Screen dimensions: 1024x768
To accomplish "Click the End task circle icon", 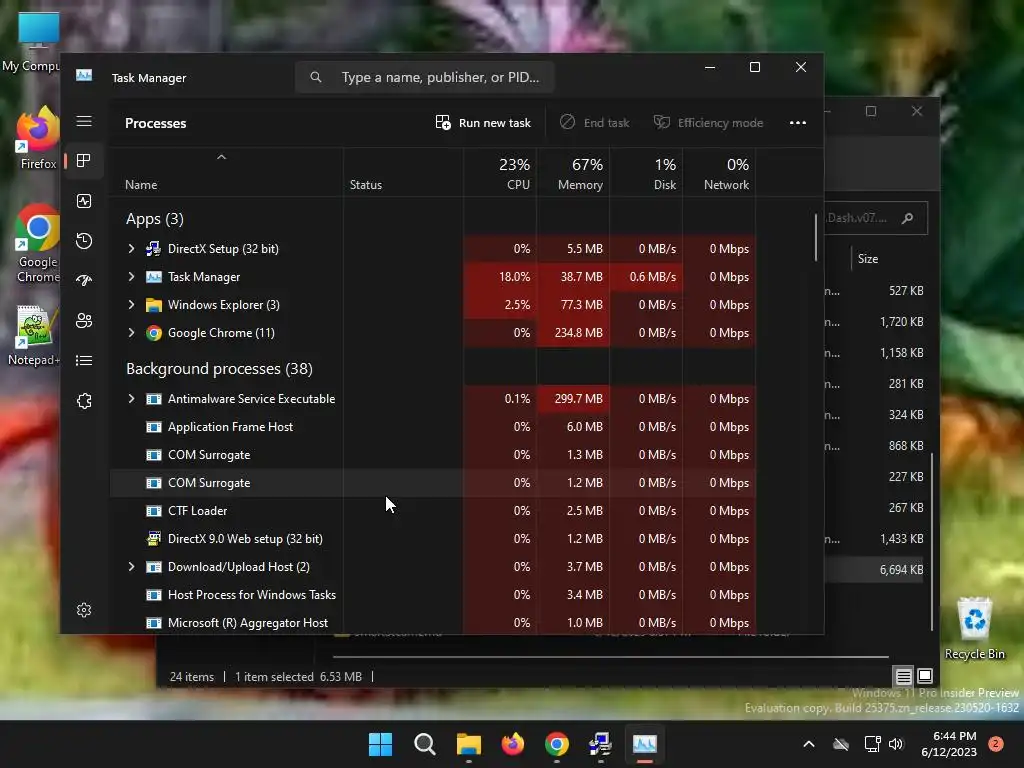I will 567,122.
